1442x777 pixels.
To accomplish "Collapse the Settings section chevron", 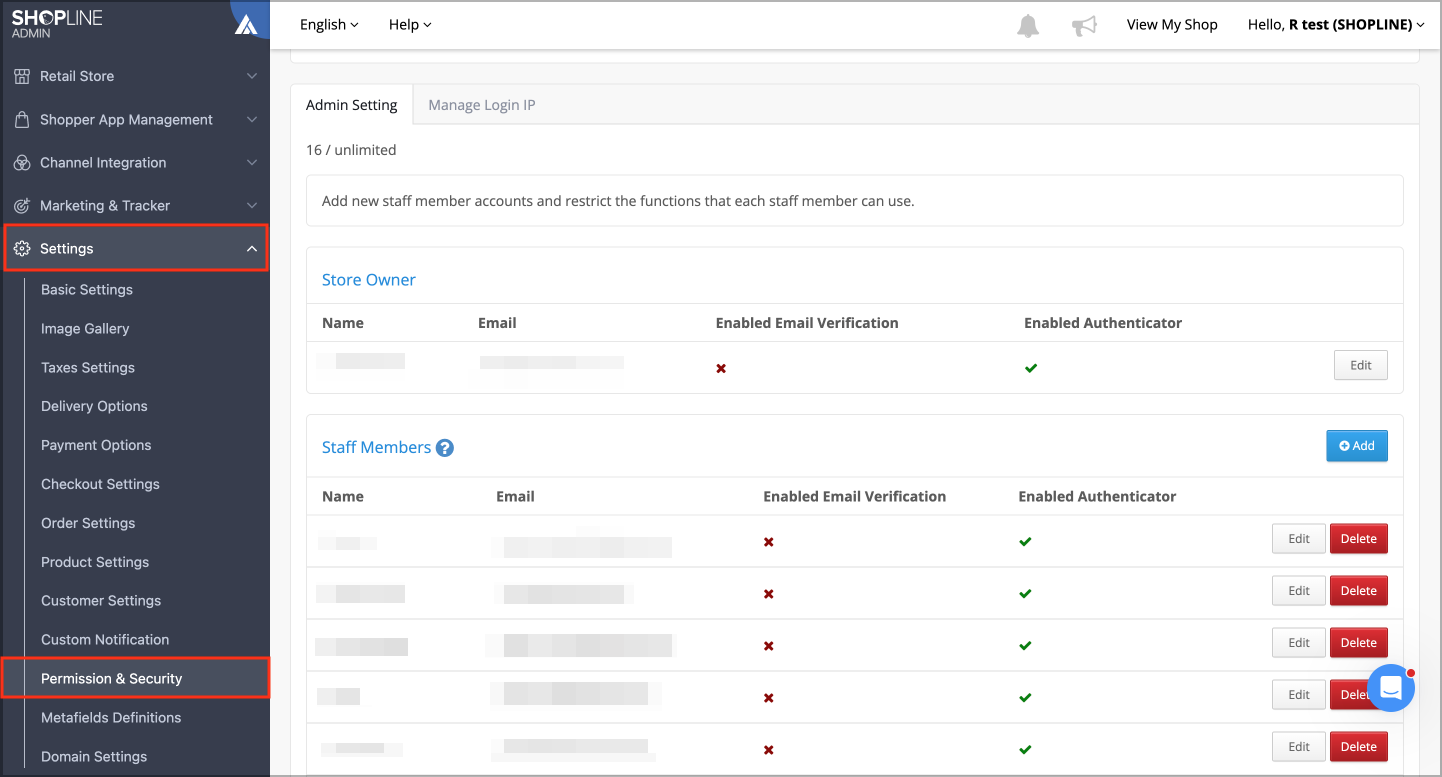I will [x=252, y=248].
